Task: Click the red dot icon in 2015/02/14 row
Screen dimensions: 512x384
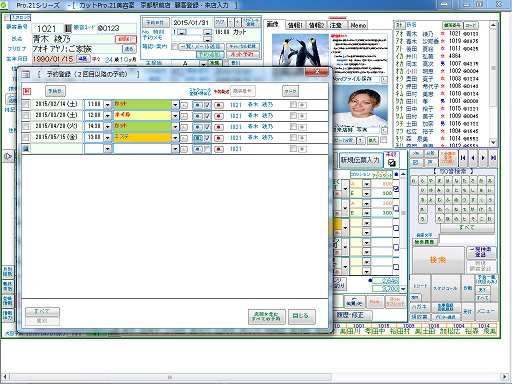Action: point(219,105)
